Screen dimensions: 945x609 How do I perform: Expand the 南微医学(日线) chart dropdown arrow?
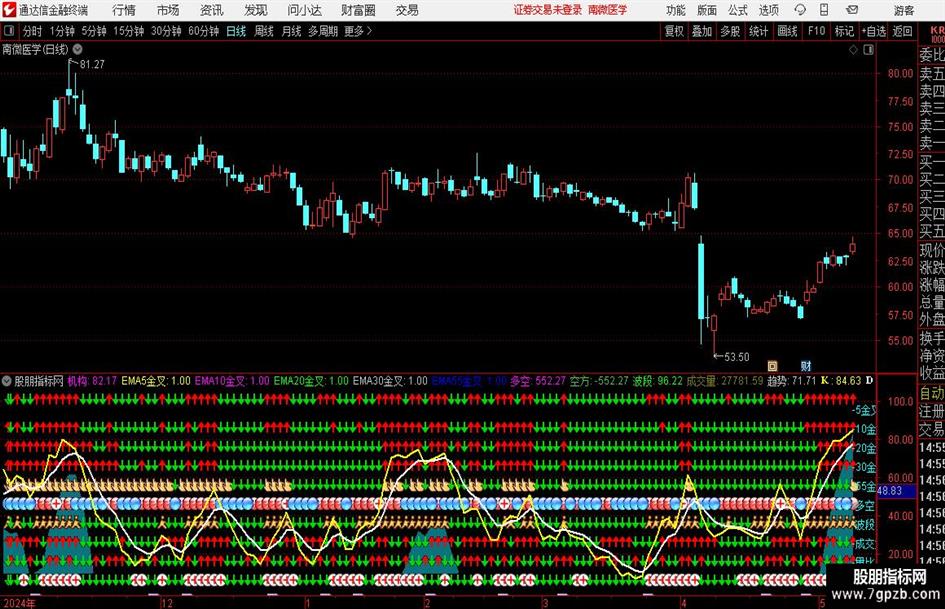tap(78, 49)
